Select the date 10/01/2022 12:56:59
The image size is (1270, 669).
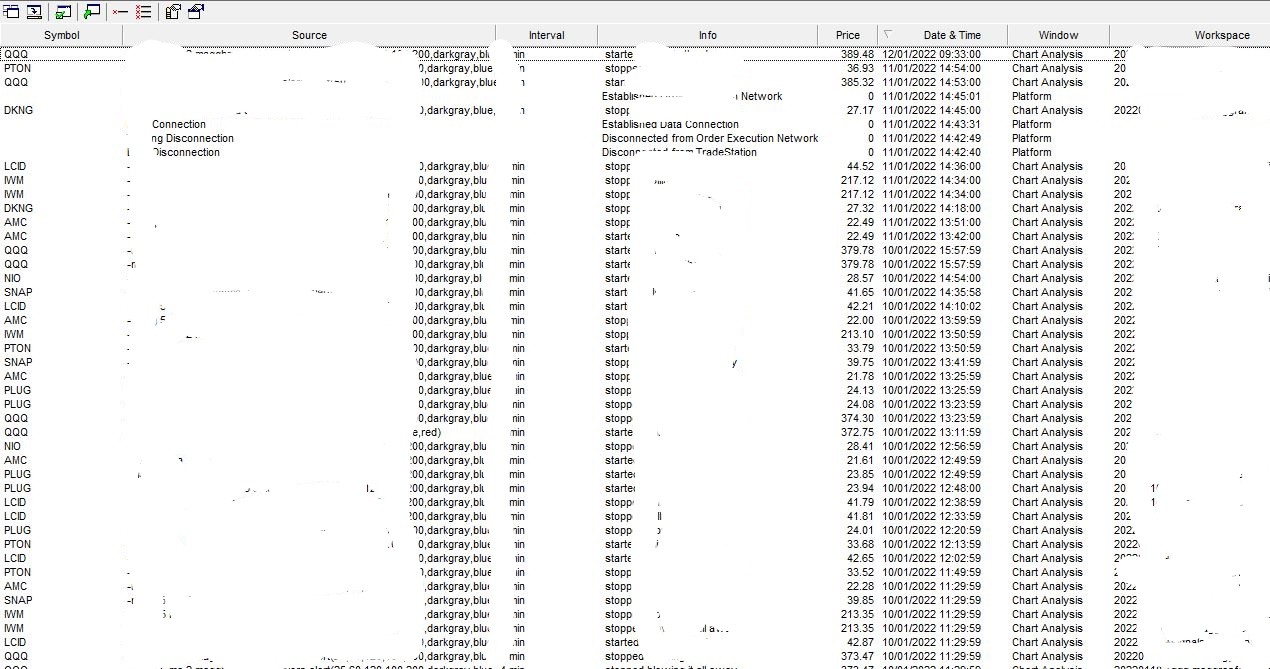pyautogui.click(x=931, y=446)
